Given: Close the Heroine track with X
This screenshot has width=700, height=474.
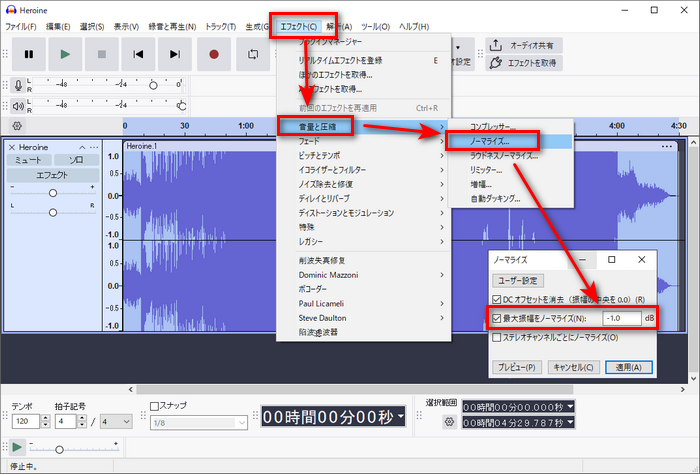Looking at the screenshot, I should click(12, 147).
